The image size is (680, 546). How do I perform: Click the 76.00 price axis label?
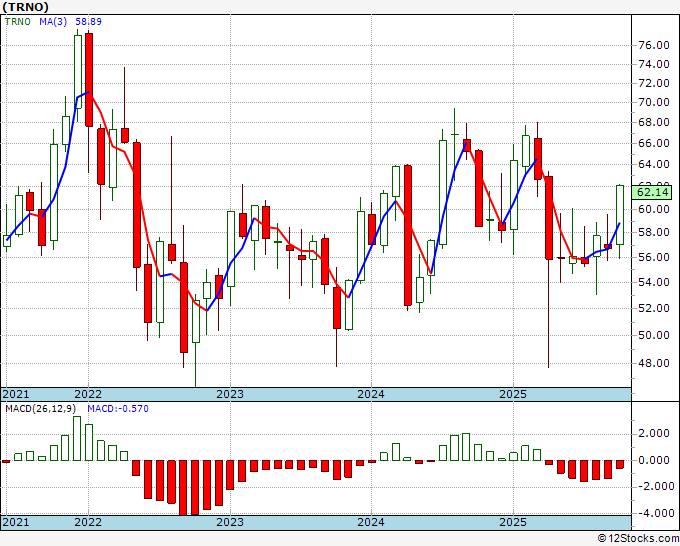coord(654,45)
